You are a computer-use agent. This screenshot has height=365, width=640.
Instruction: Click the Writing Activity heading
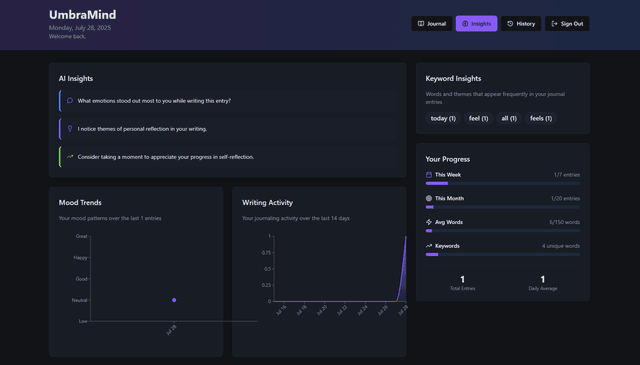pyautogui.click(x=267, y=203)
